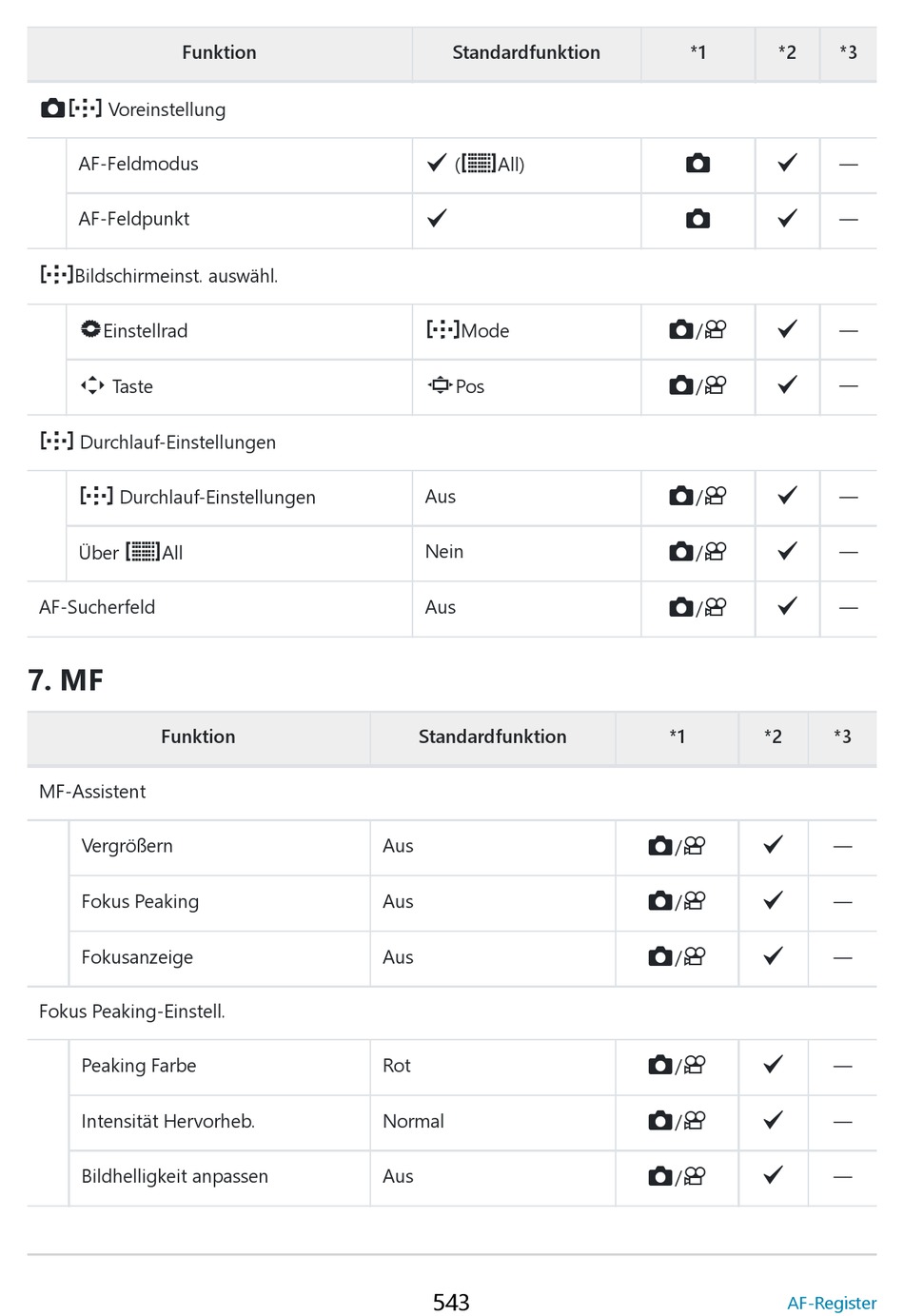Click the Fokus Peaking-Einstell. group heading

(132, 1012)
